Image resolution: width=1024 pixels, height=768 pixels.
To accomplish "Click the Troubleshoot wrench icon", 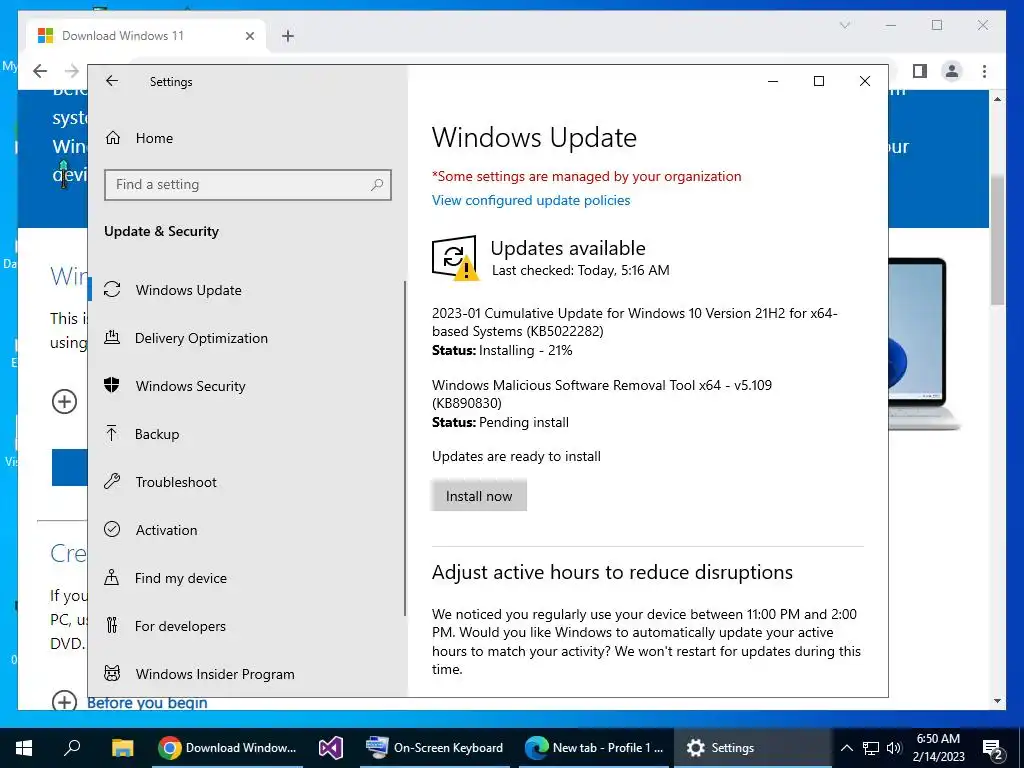I will click(x=112, y=481).
